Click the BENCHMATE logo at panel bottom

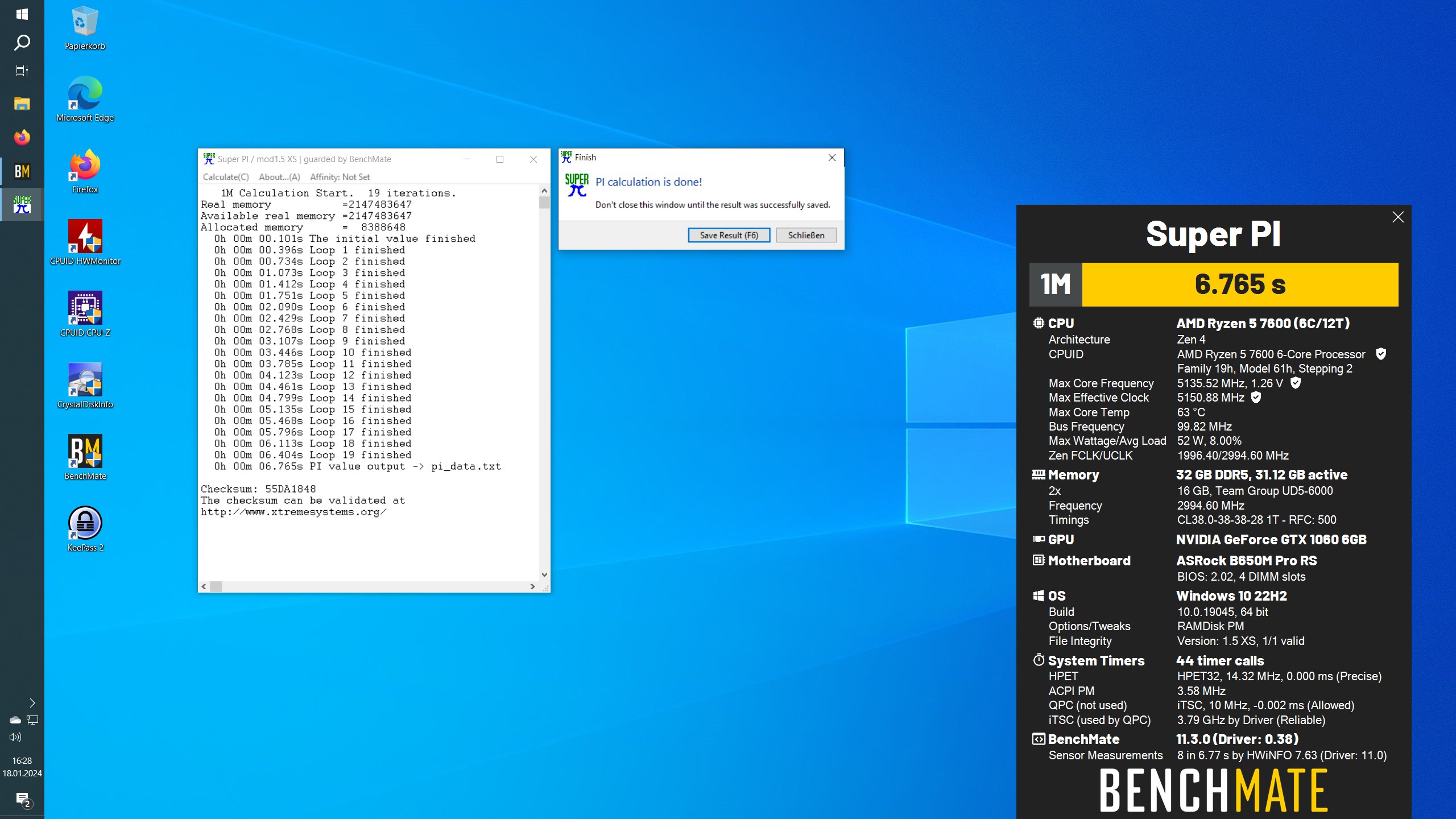(1213, 791)
